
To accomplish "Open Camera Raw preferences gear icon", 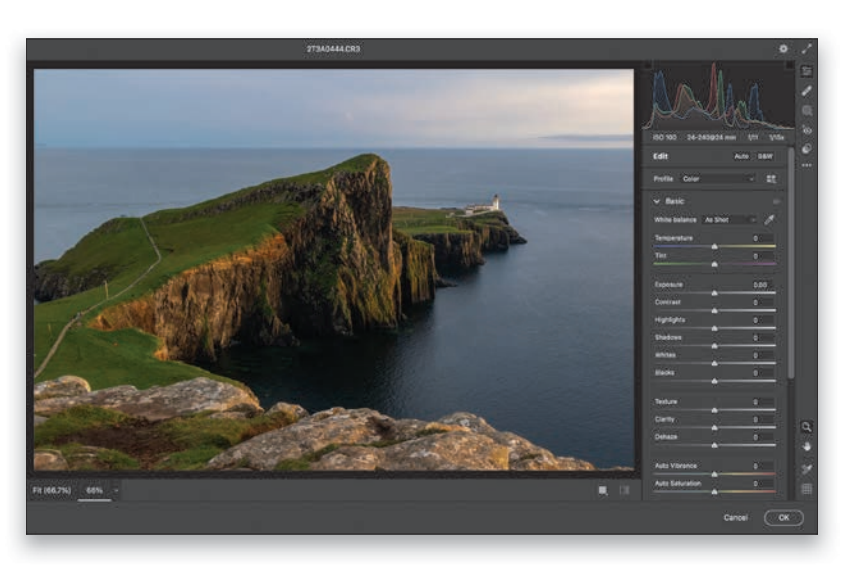I will click(x=783, y=48).
